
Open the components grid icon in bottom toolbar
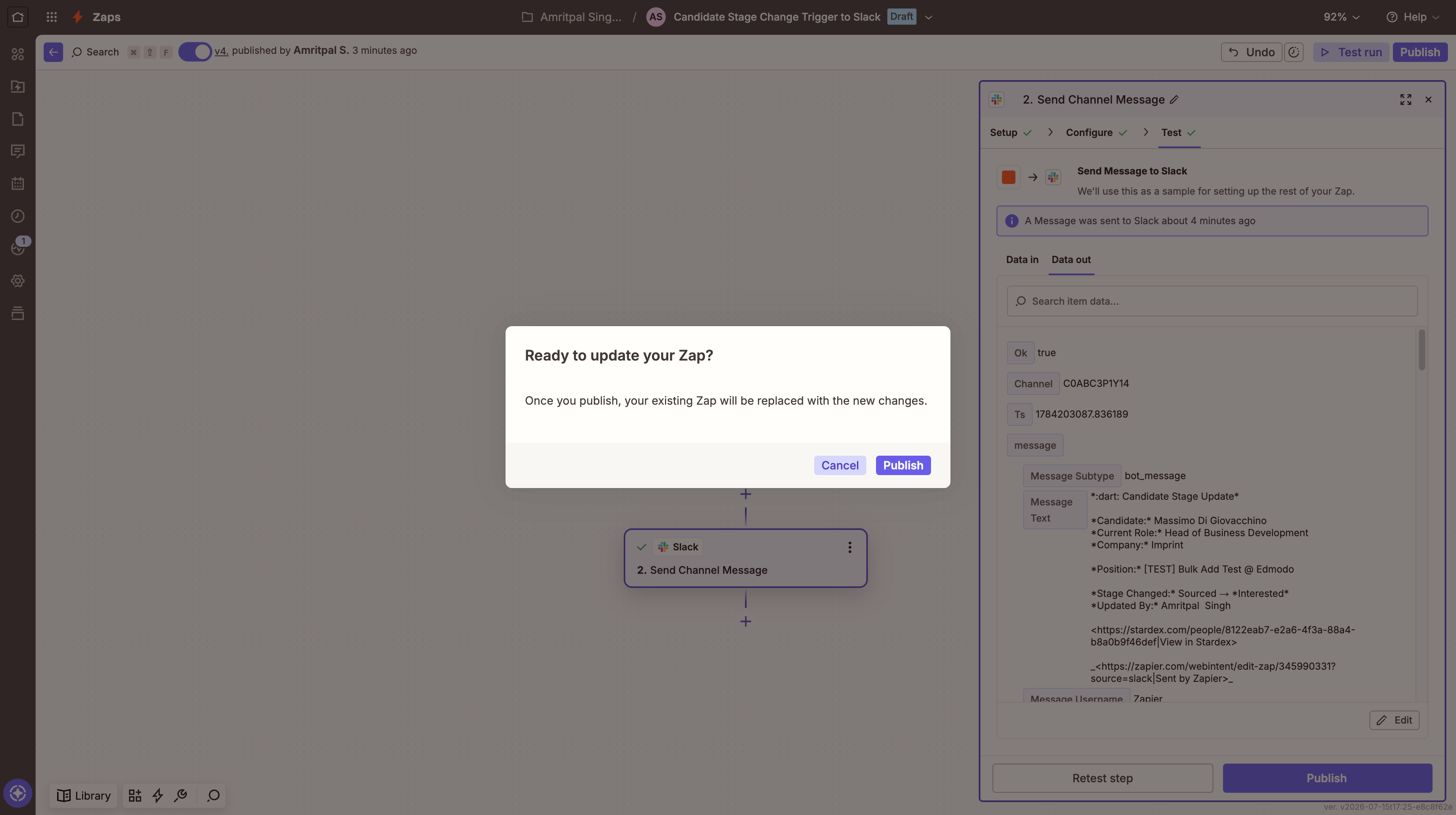click(x=135, y=796)
